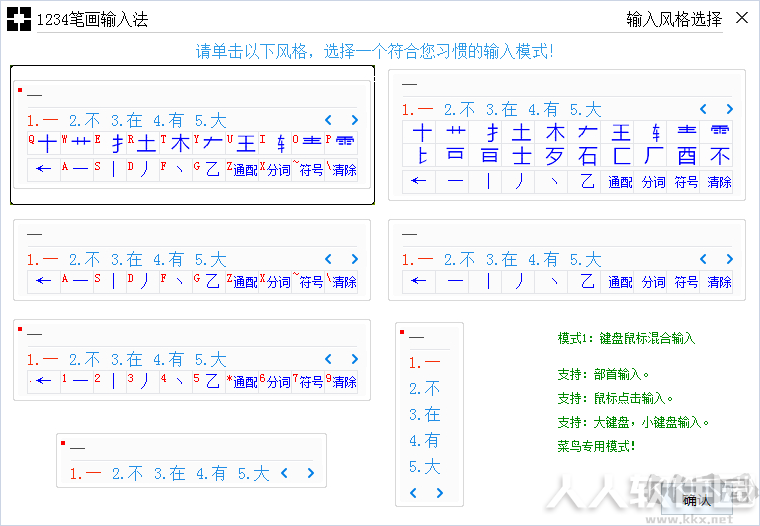The width and height of the screenshot is (760, 526).
Task: Click the stroke key labeled 1 一
Action: coord(77,381)
